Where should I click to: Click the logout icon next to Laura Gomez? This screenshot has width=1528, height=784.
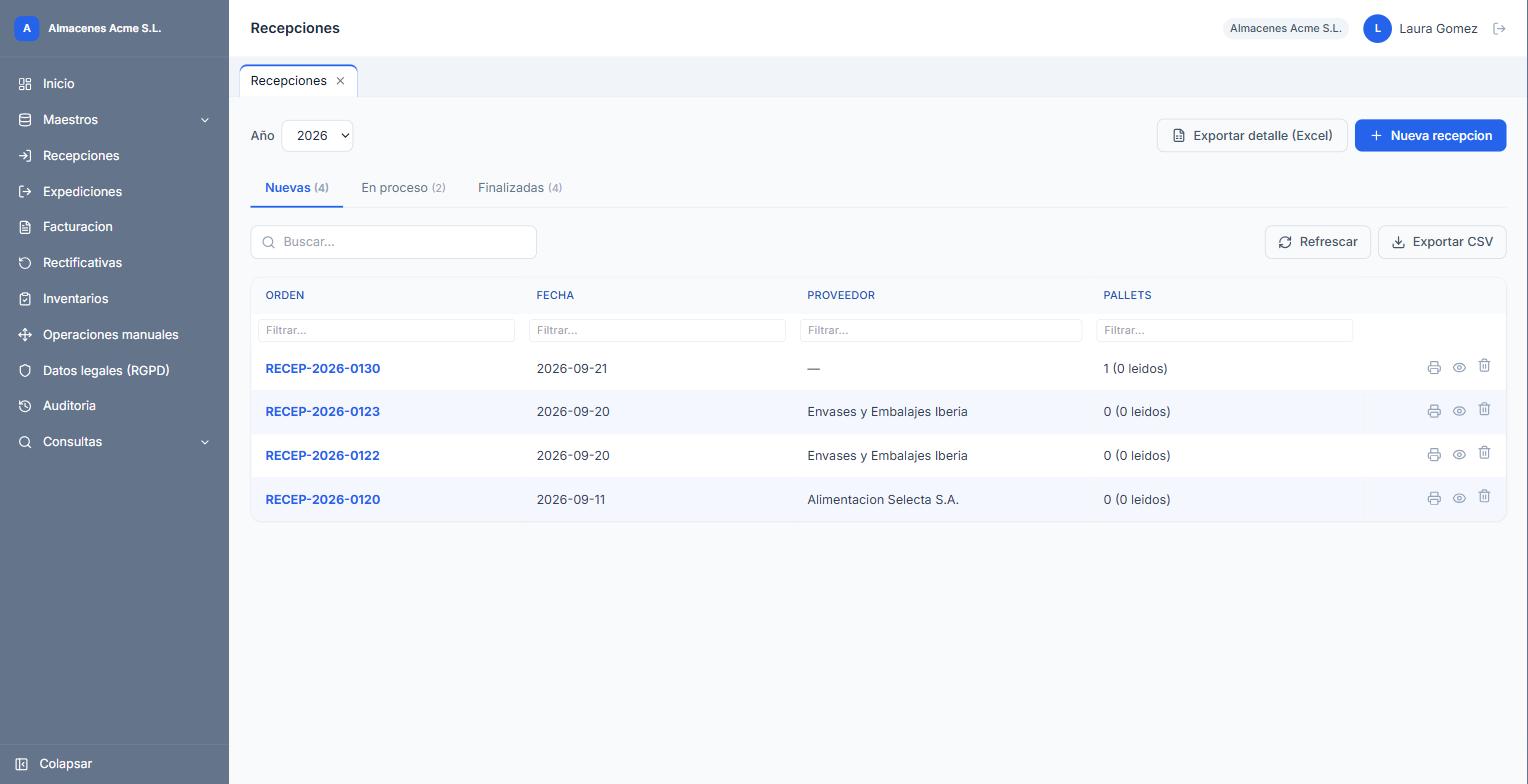click(1499, 29)
